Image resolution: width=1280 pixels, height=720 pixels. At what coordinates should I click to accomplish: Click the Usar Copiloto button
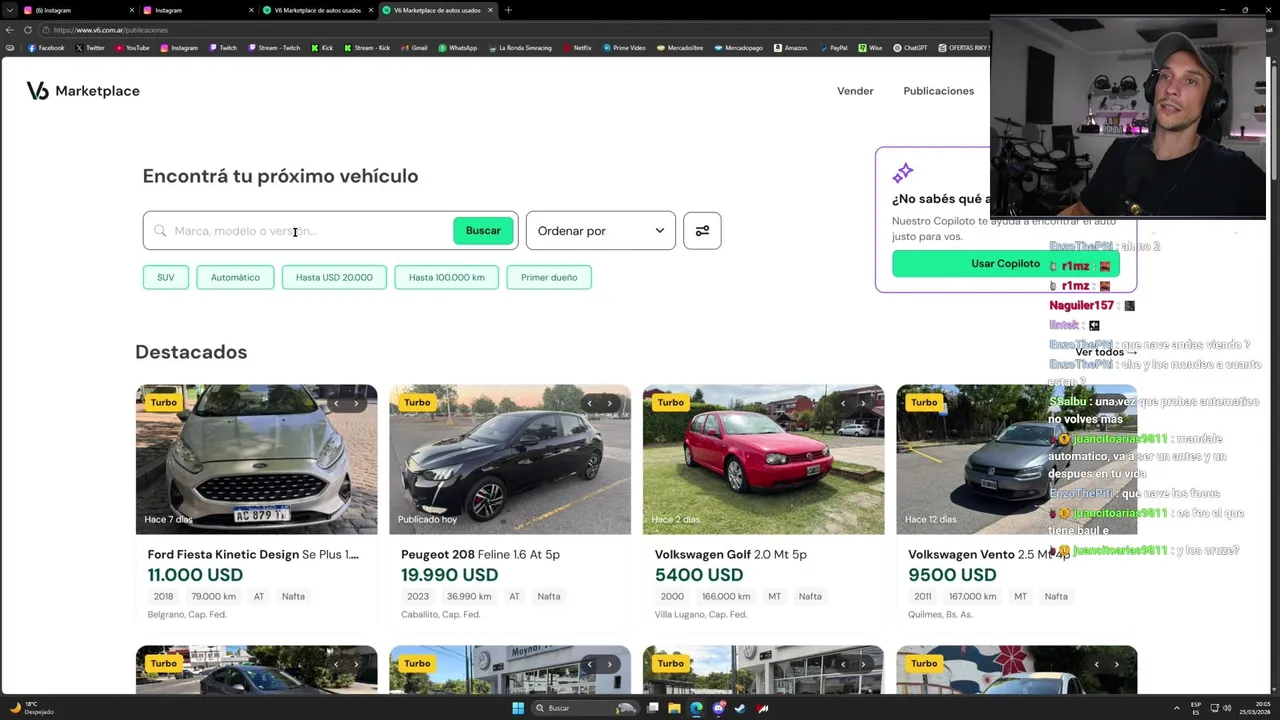pos(1005,264)
